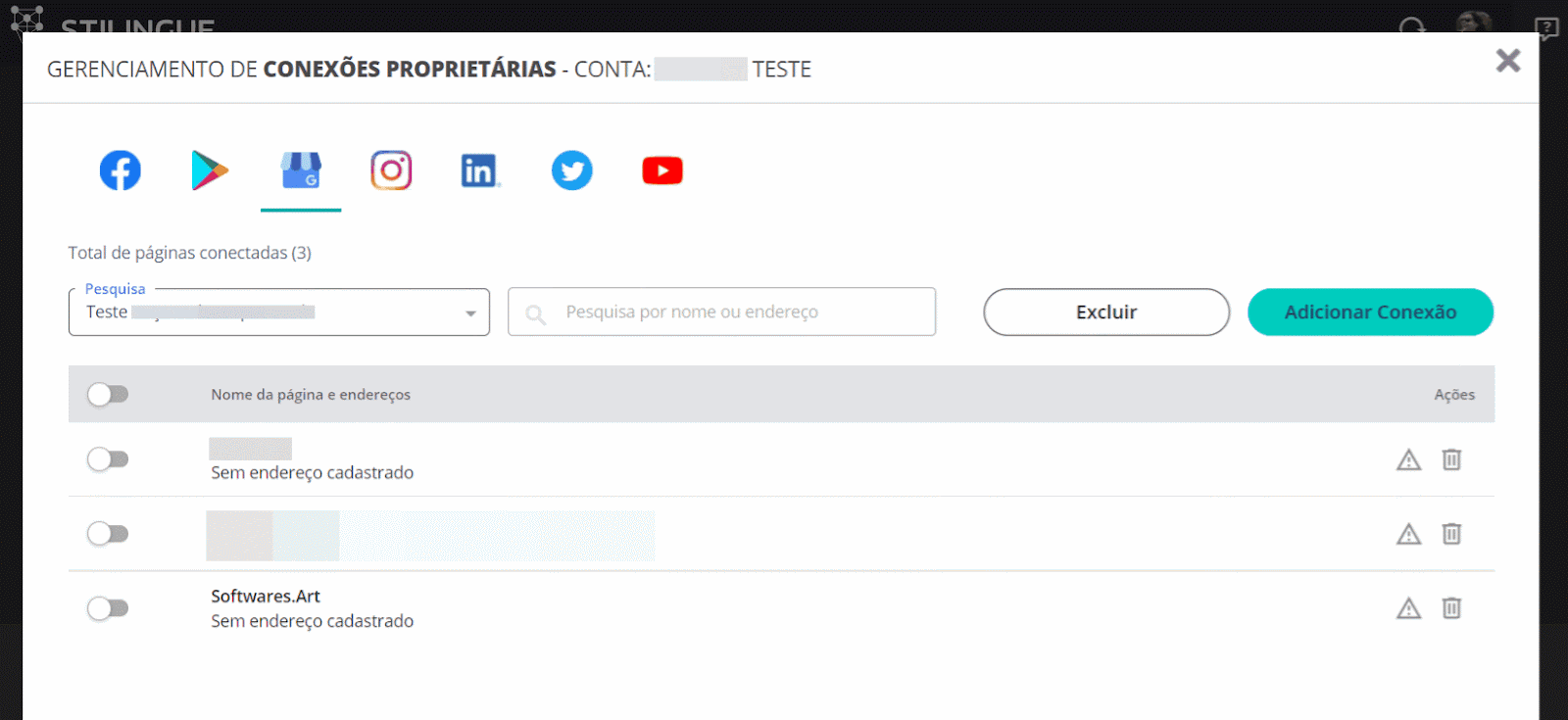Click the warning icon on Softwares.Art row
Screen dimensions: 1568x720
1408,608
